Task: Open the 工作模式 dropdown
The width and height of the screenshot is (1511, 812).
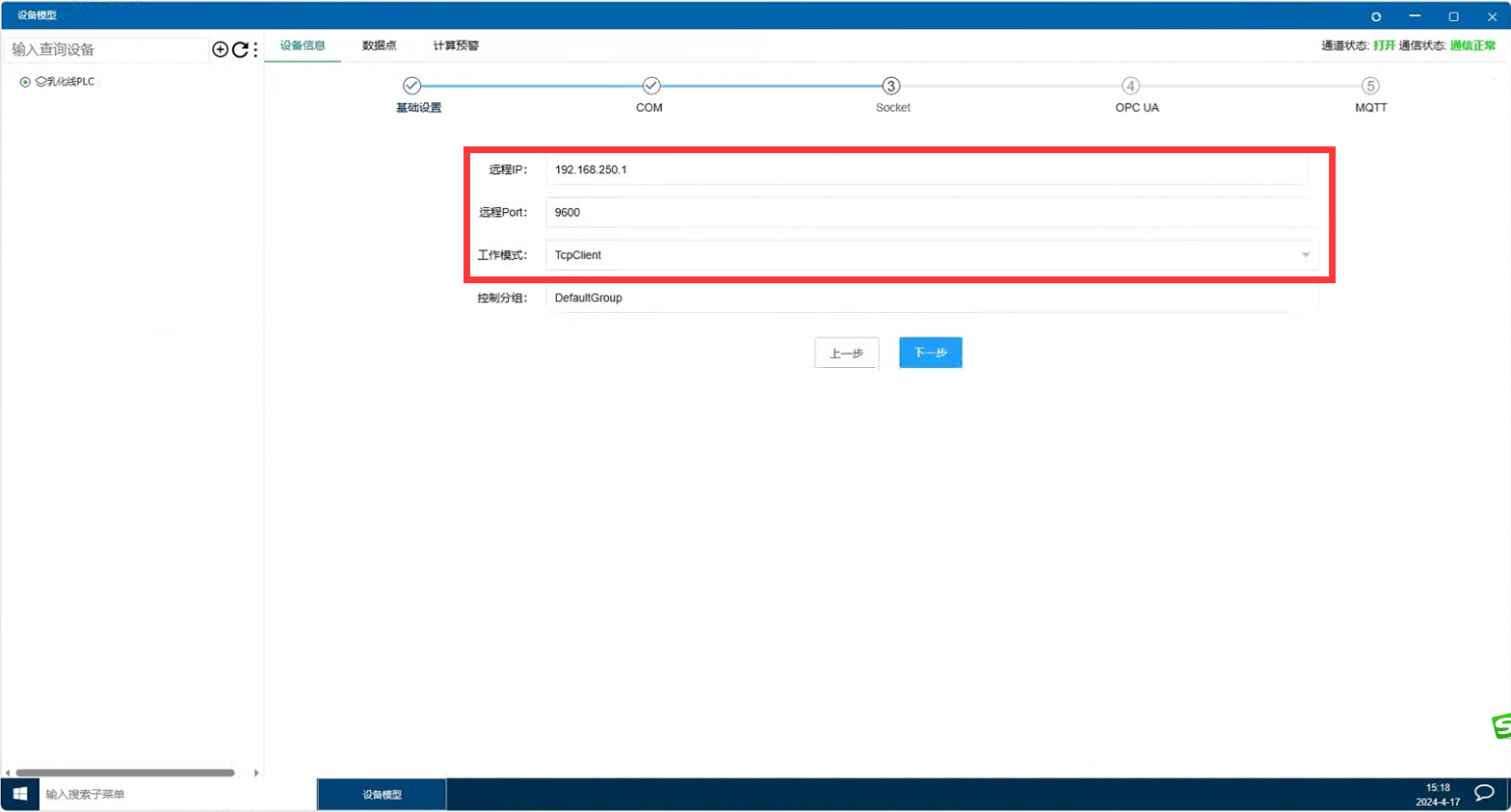Action: 932,255
